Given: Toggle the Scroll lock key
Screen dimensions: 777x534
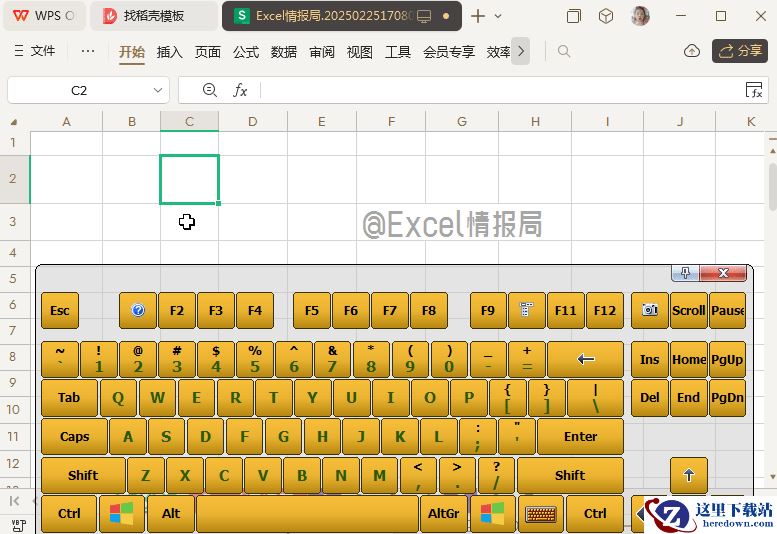Looking at the screenshot, I should [x=688, y=311].
